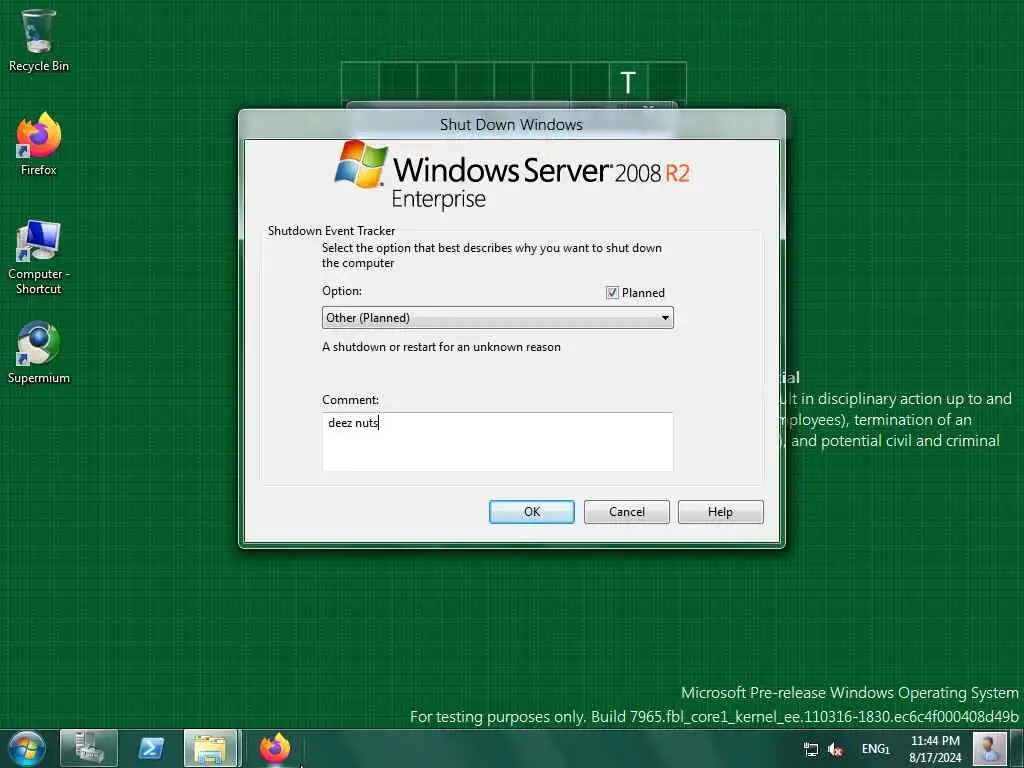Screen dimensions: 1024x768
Task: Click the T tile in the background window
Action: click(628, 82)
